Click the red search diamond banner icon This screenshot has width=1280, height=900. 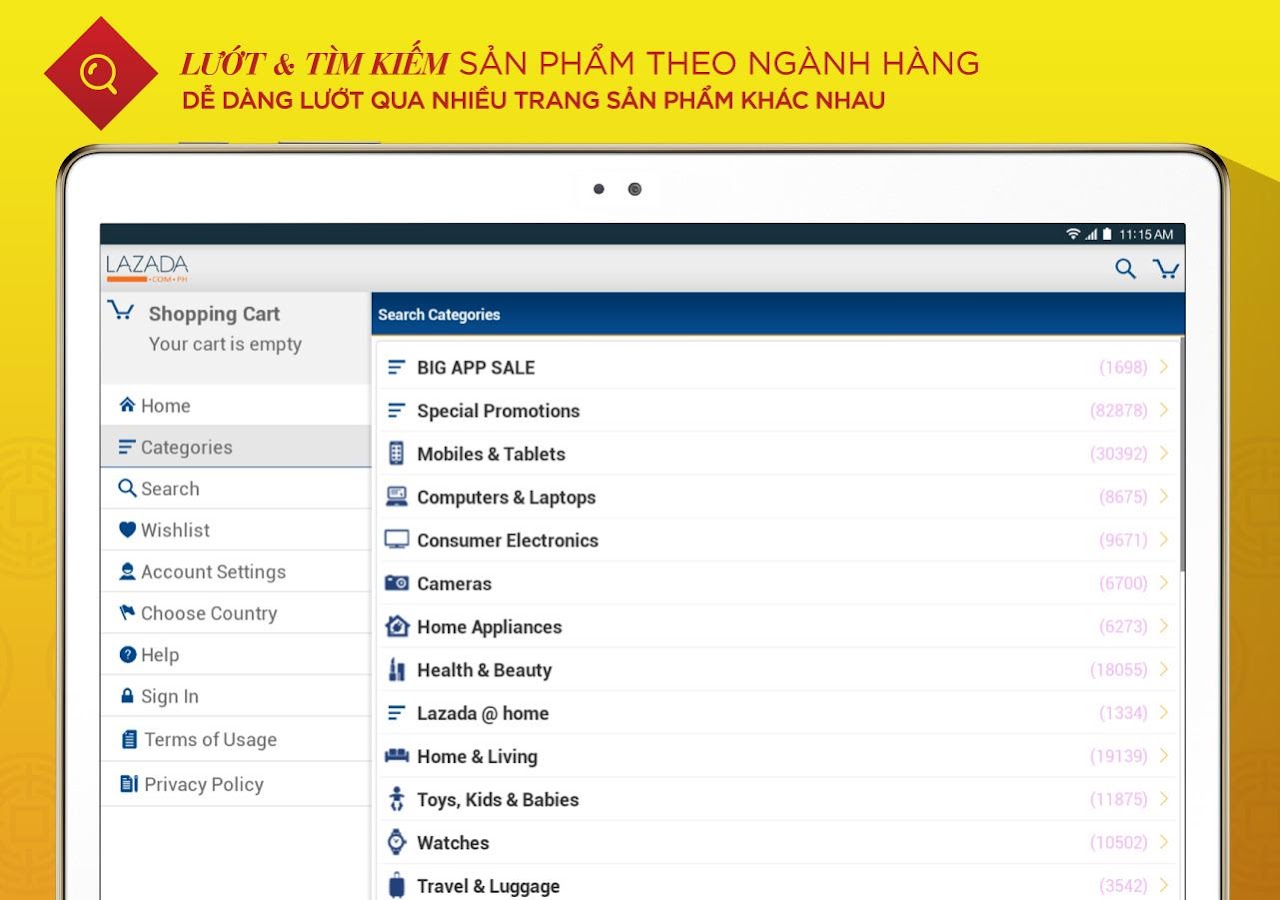tap(100, 73)
